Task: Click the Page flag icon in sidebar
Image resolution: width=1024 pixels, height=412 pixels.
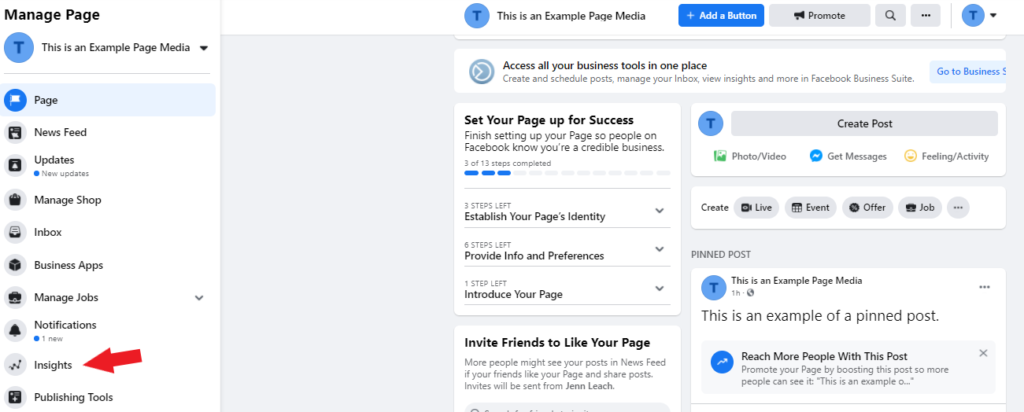Action: [15, 101]
